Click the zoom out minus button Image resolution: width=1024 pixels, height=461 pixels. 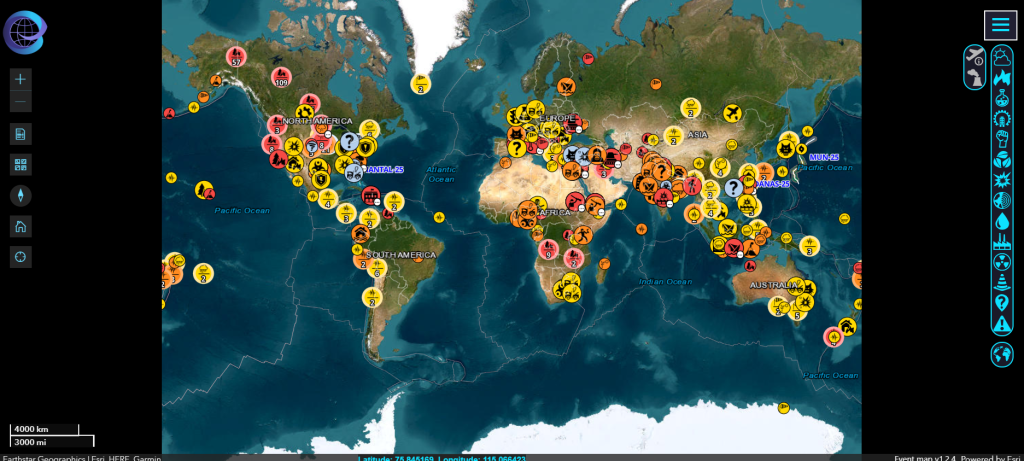click(21, 101)
